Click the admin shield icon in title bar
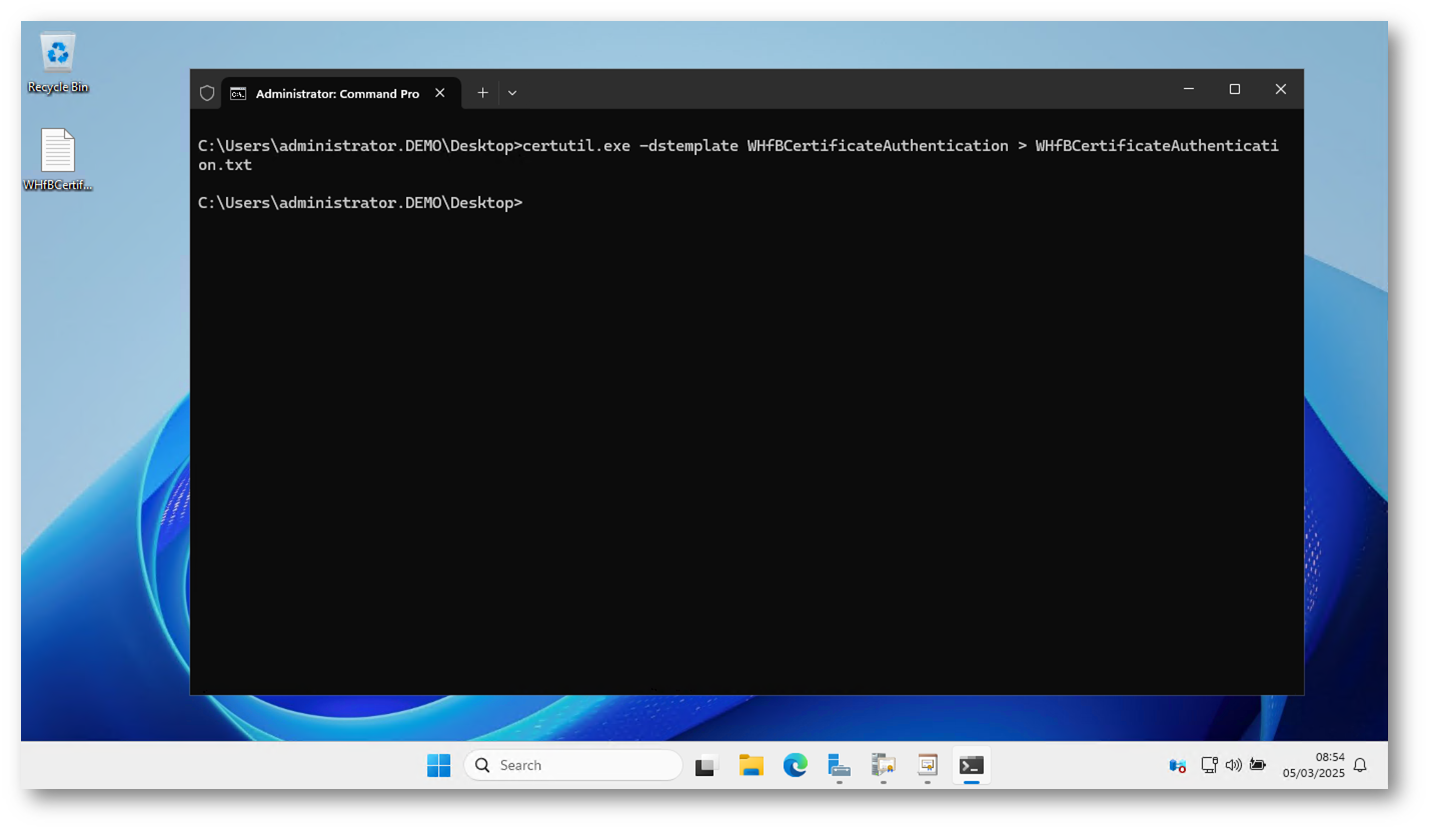 tap(207, 93)
